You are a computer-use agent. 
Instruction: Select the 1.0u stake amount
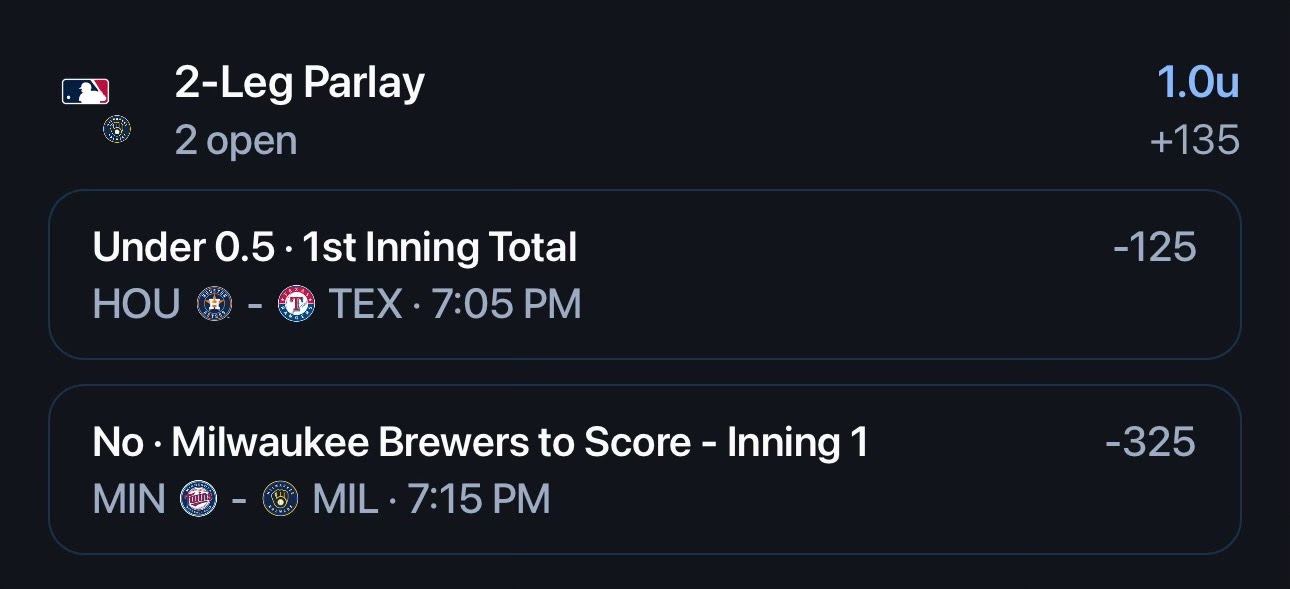pyautogui.click(x=1198, y=83)
